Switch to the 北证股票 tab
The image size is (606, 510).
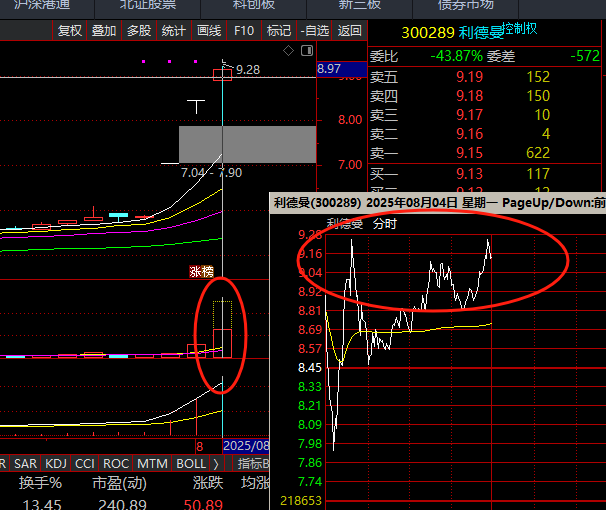point(148,5)
